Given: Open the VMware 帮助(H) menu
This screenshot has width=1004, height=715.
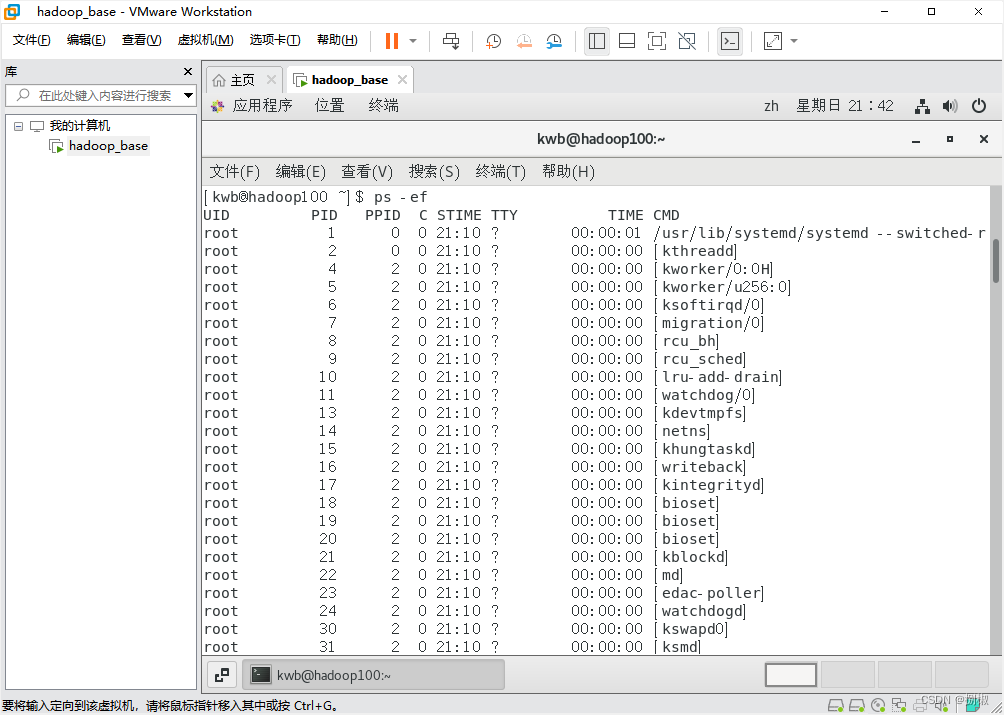Looking at the screenshot, I should (337, 40).
